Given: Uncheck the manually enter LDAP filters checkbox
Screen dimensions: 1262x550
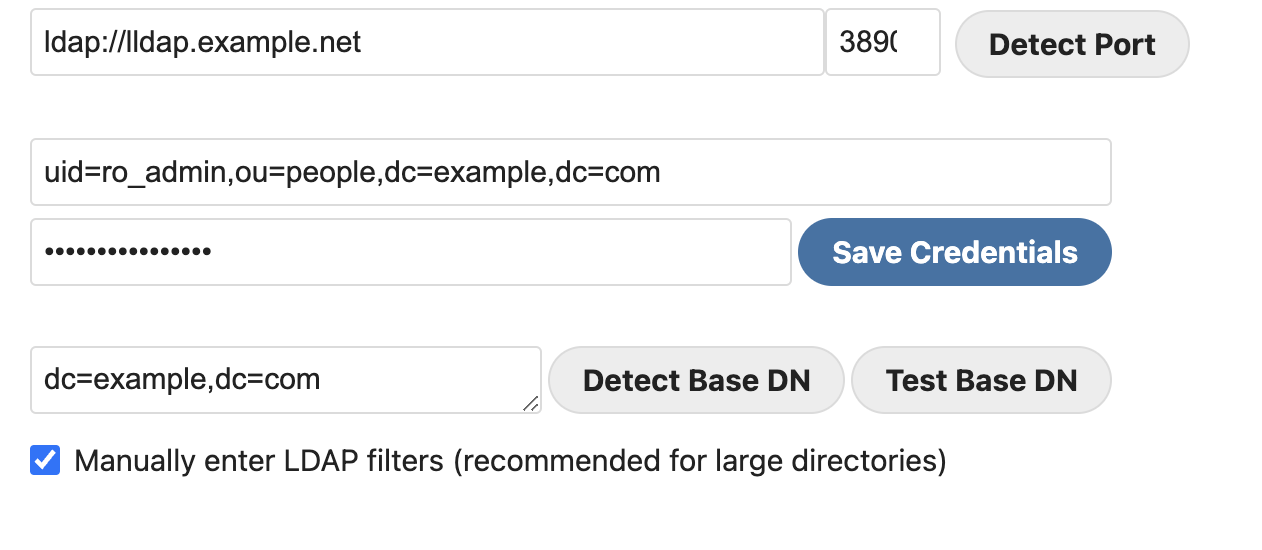Looking at the screenshot, I should tap(45, 461).
